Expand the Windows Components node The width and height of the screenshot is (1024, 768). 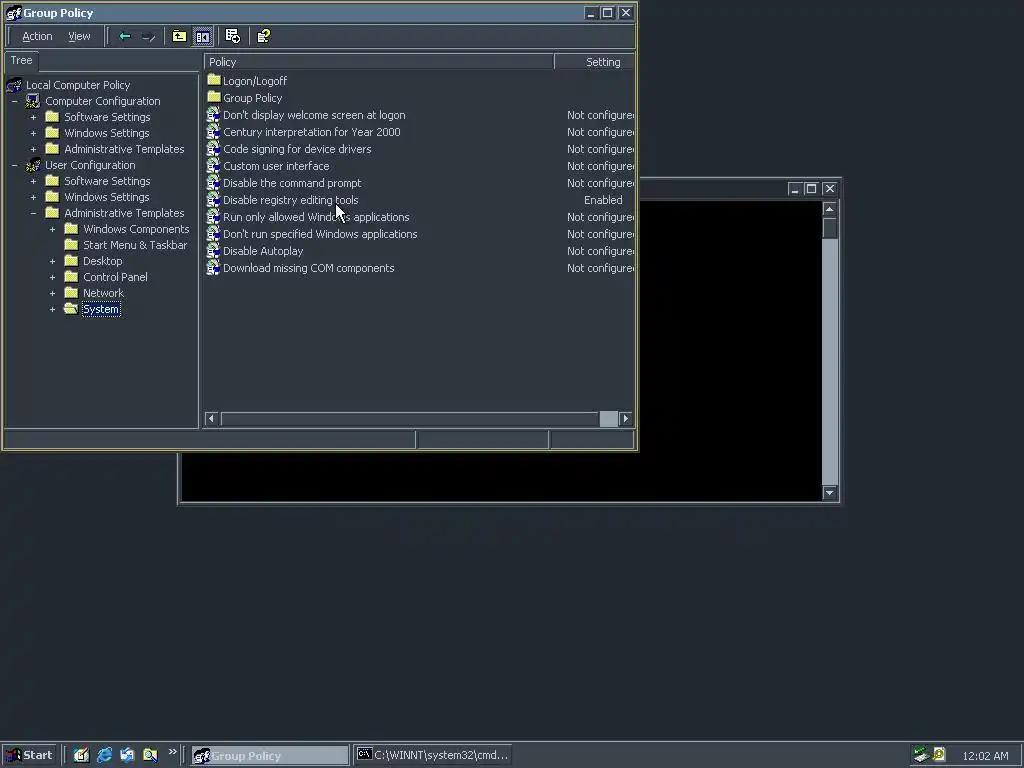(52, 229)
